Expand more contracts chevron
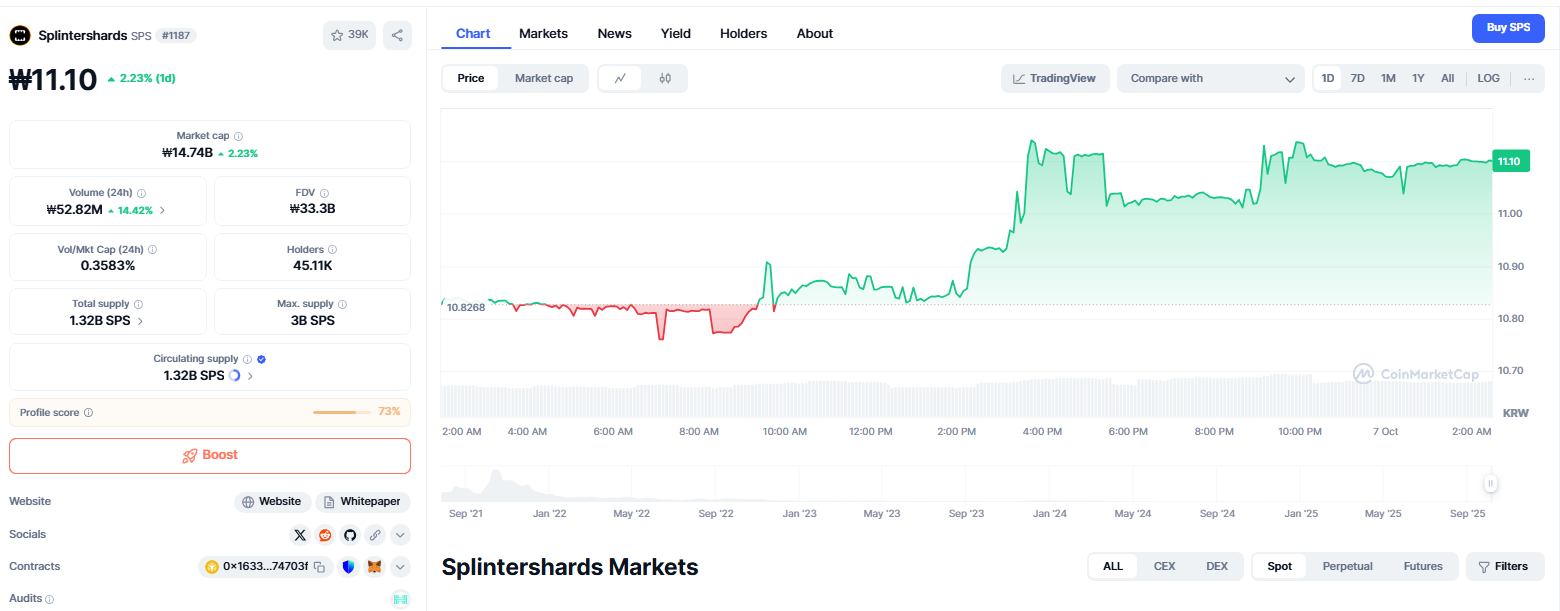The image size is (1560, 611). coord(400,567)
